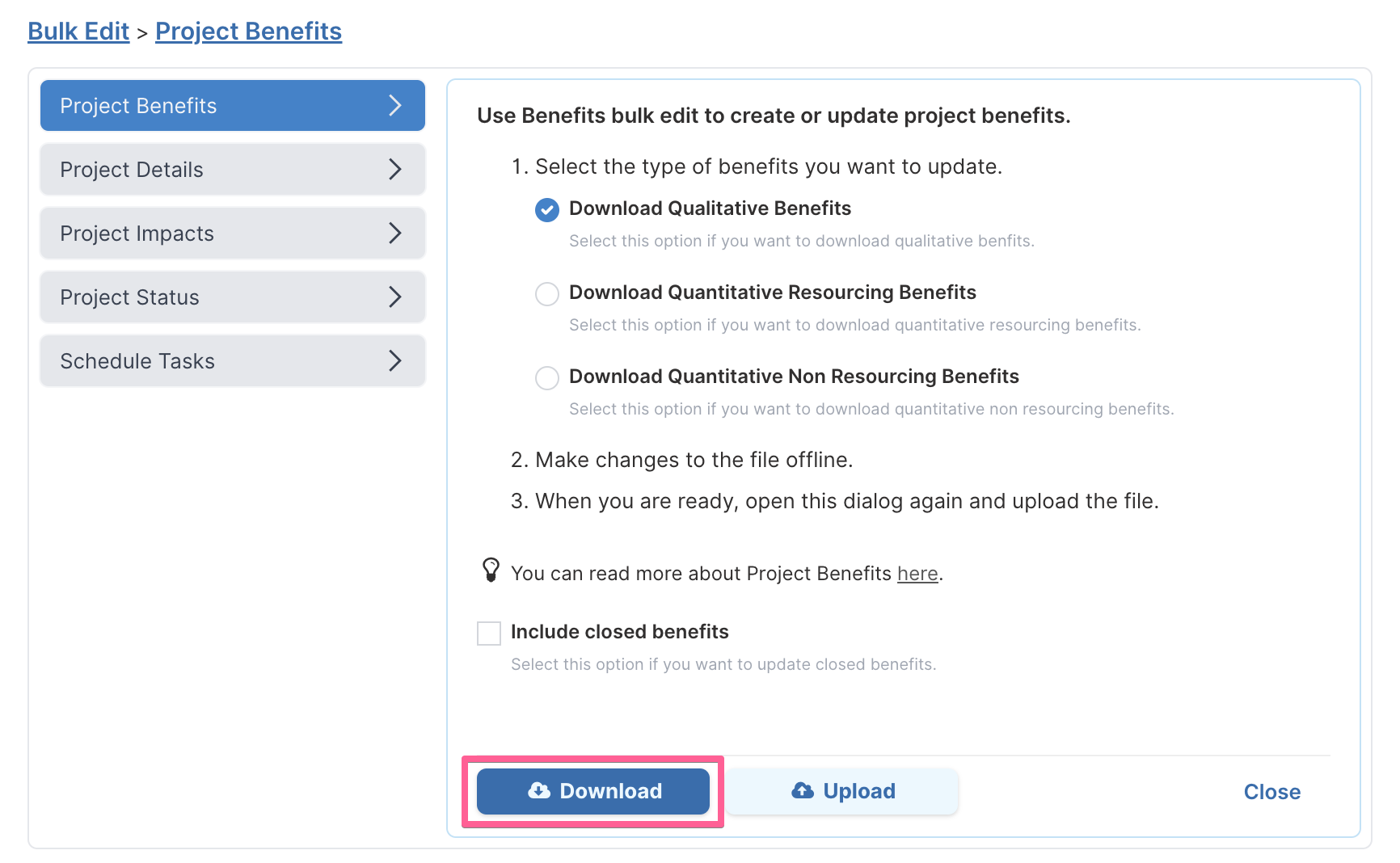Open the Project Details sidebar item
This screenshot has height=863, width=1400.
[x=233, y=170]
